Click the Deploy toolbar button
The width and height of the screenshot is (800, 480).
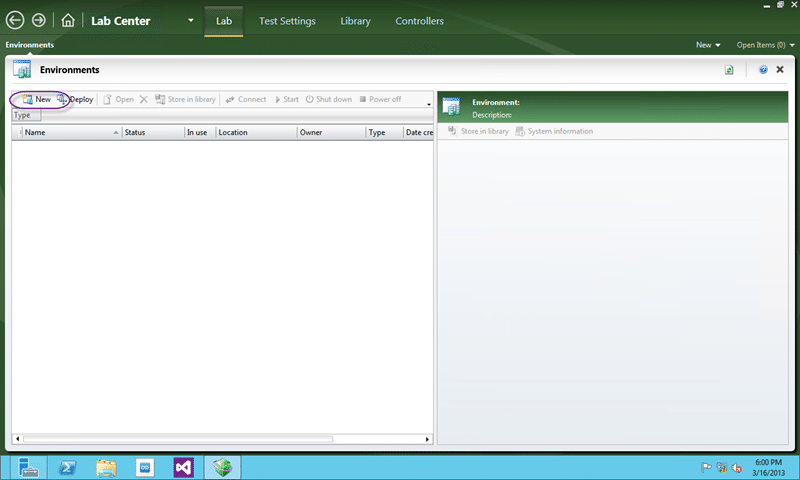76,99
